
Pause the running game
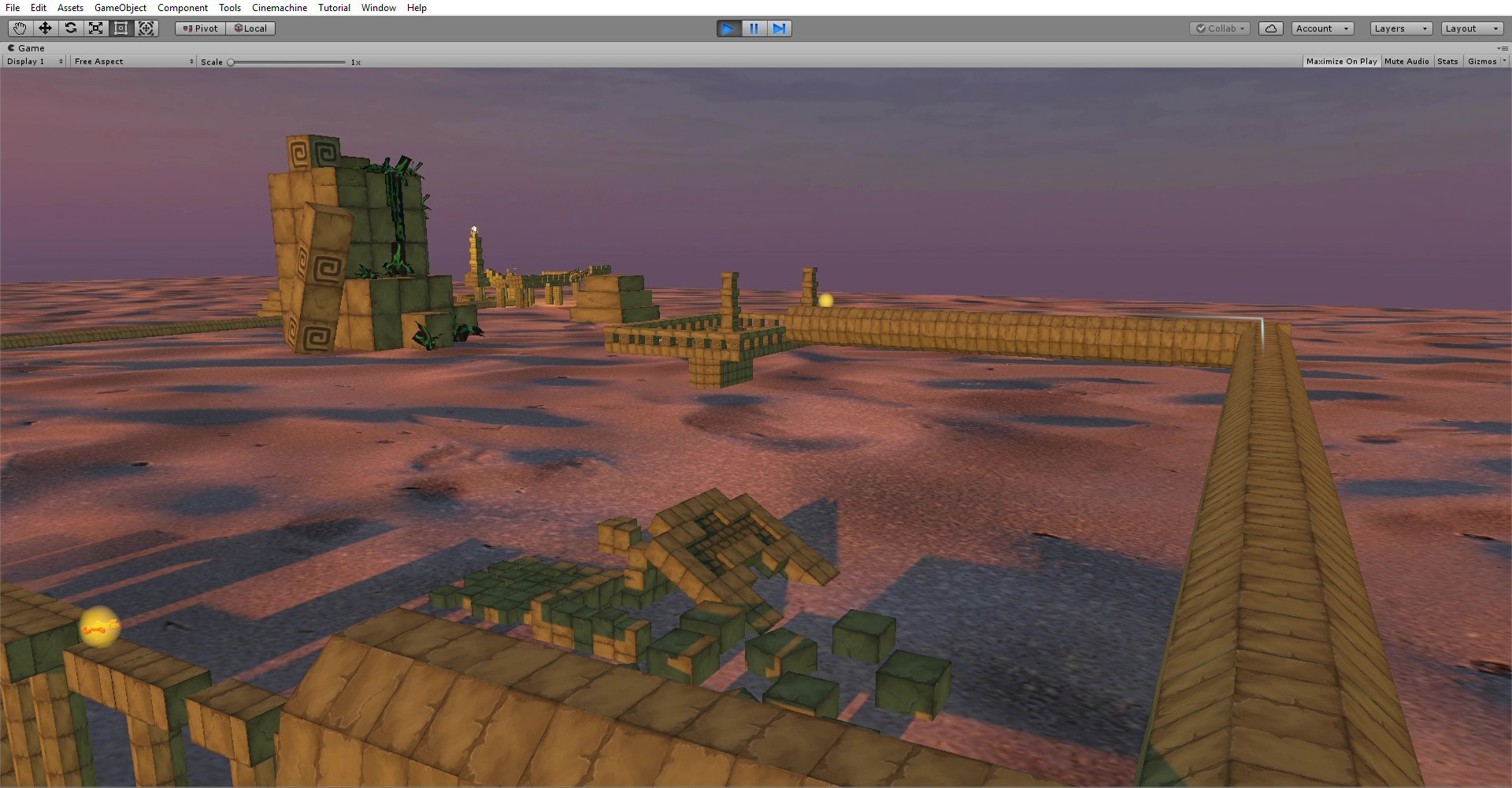[x=754, y=28]
